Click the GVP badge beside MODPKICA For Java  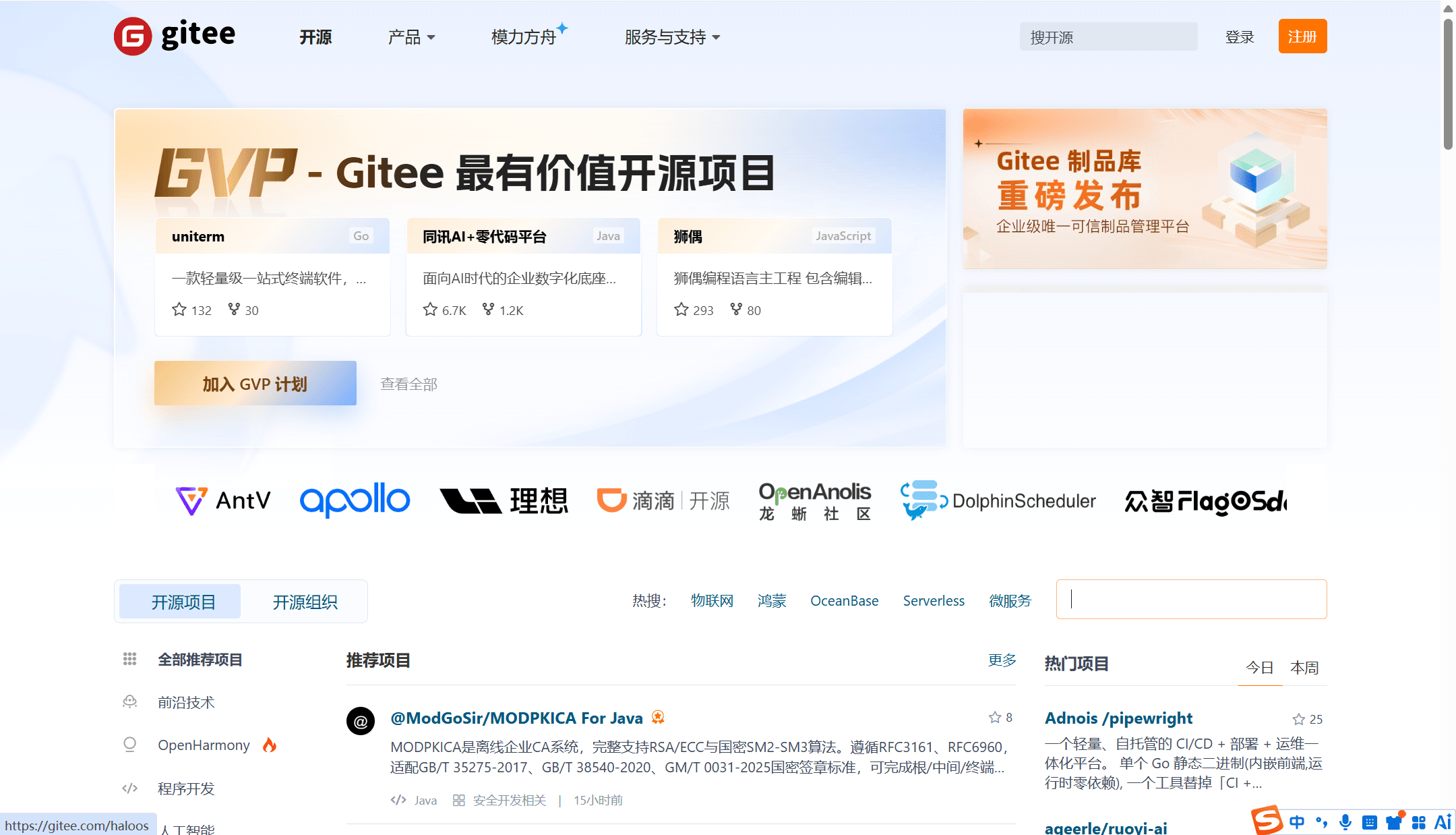click(x=658, y=718)
